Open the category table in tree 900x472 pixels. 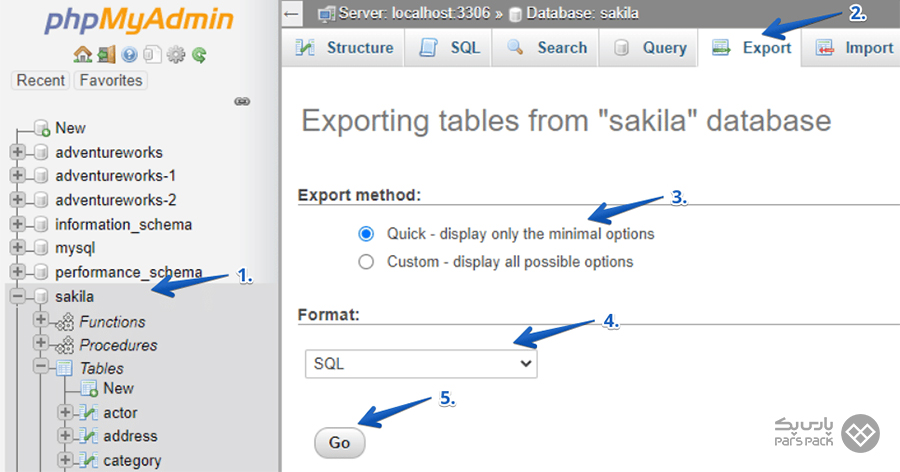coord(132,461)
